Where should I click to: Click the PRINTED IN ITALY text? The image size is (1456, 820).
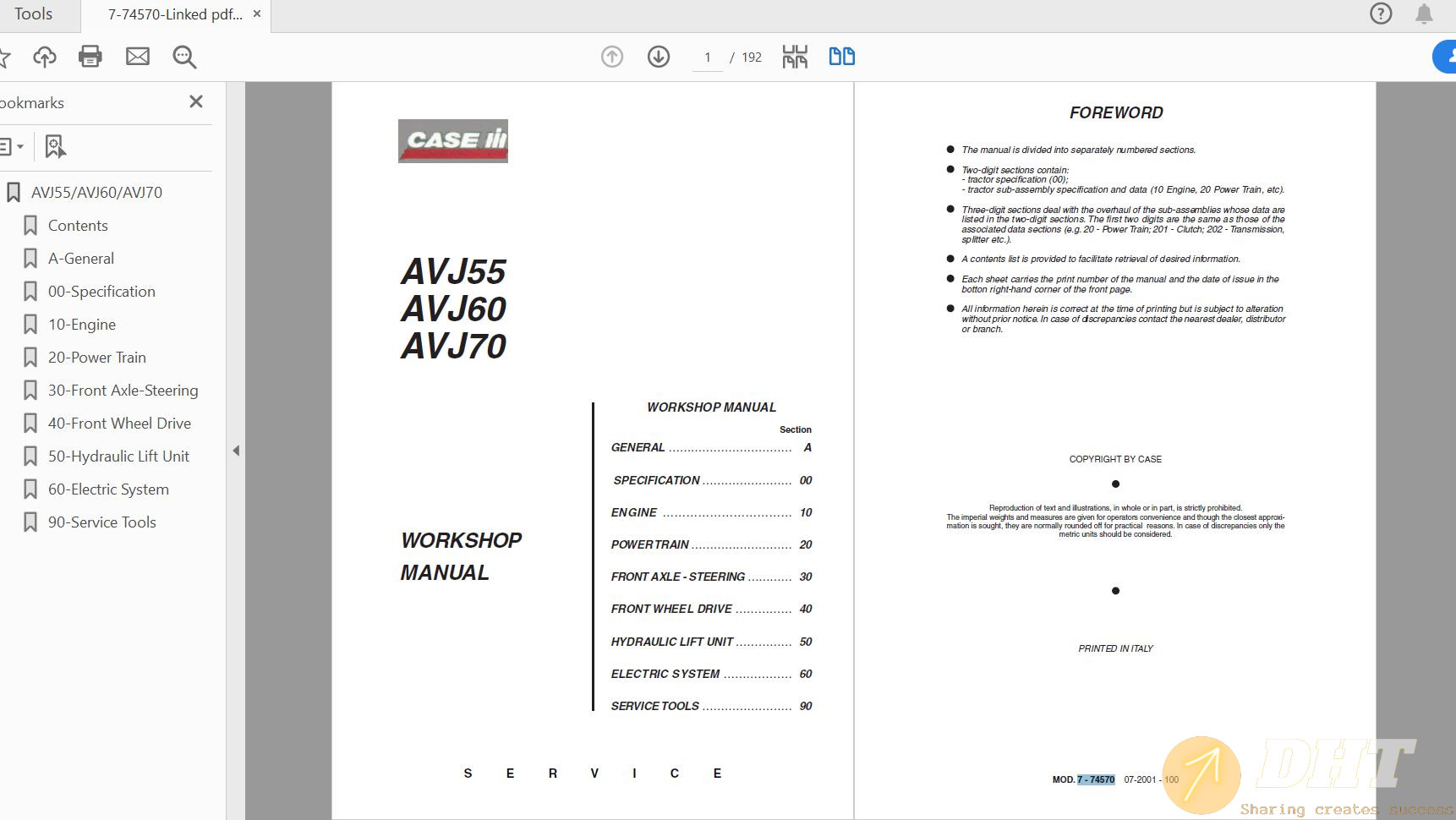click(1115, 648)
